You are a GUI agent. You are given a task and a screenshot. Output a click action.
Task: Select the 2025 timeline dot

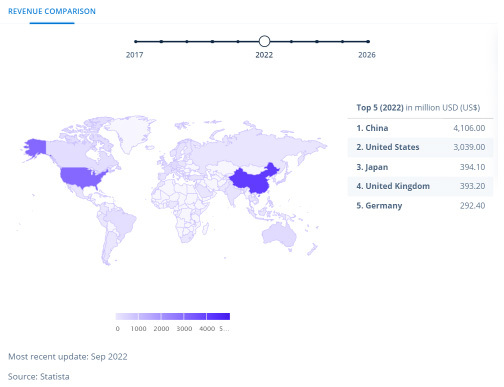(342, 42)
